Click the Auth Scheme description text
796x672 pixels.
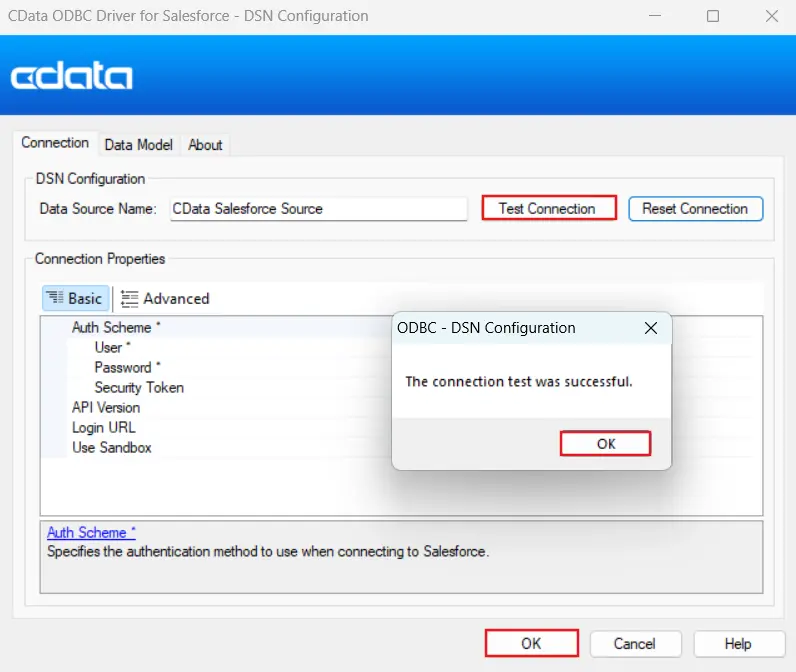[x=268, y=552]
